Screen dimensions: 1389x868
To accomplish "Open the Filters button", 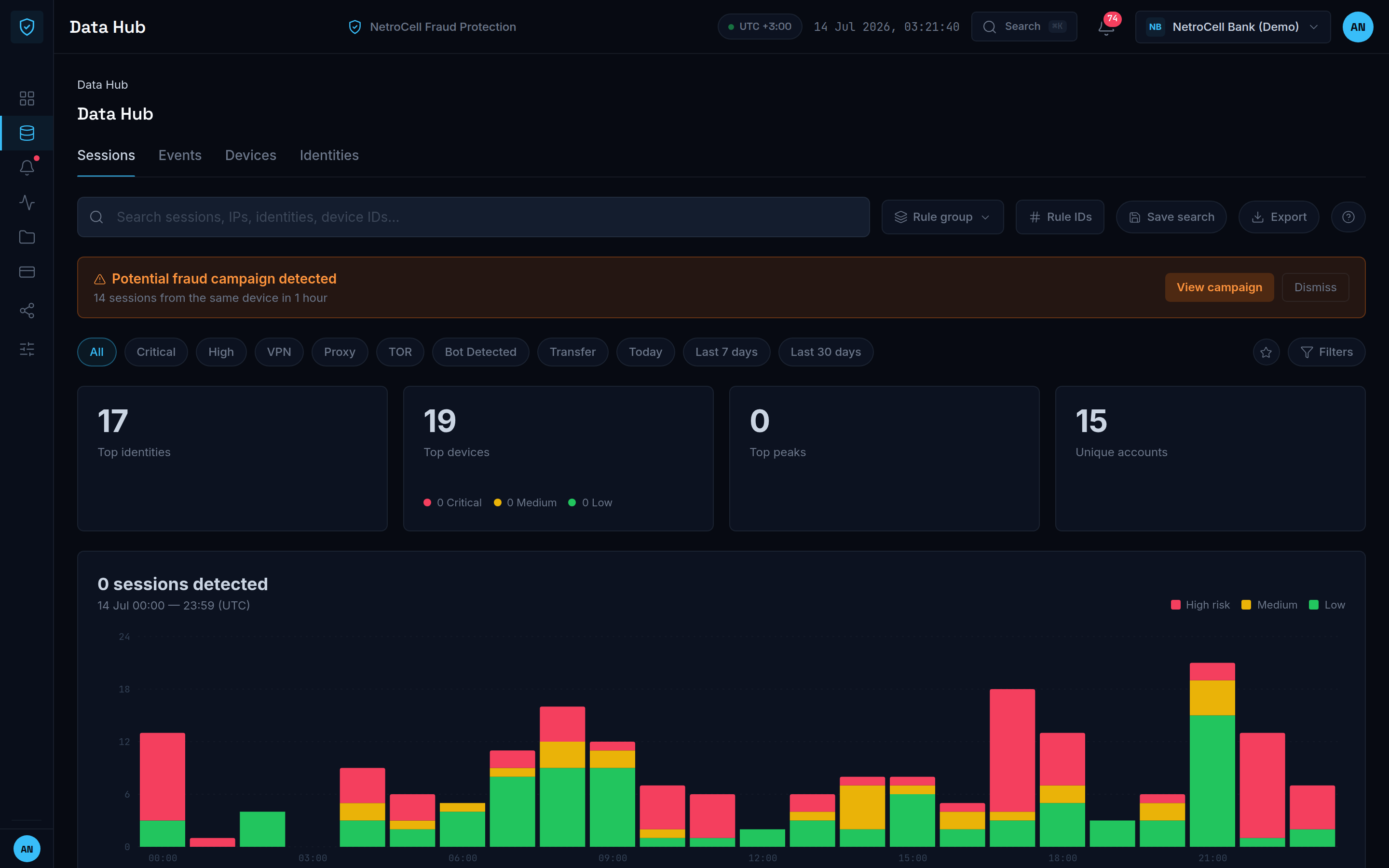I will tap(1326, 352).
